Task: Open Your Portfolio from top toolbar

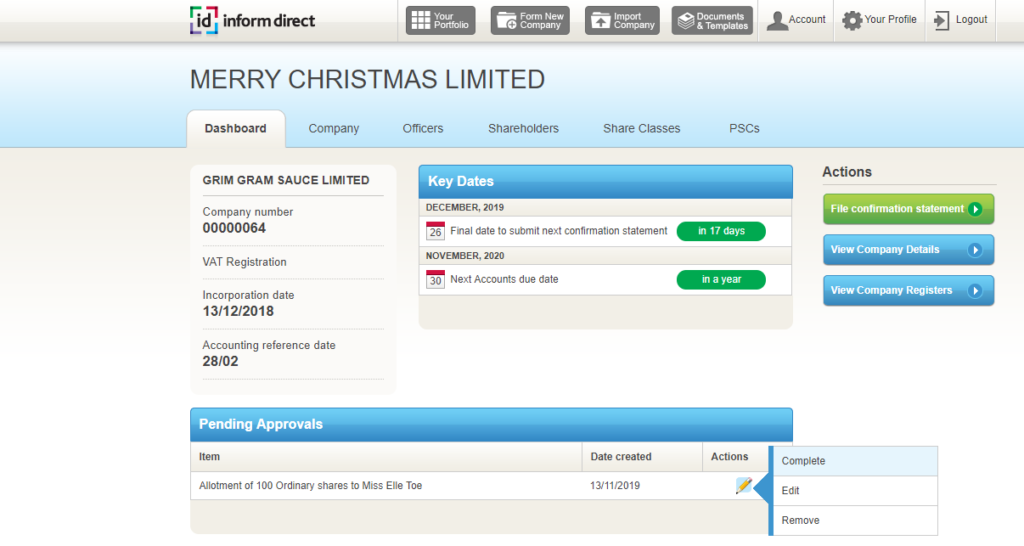Action: (439, 21)
